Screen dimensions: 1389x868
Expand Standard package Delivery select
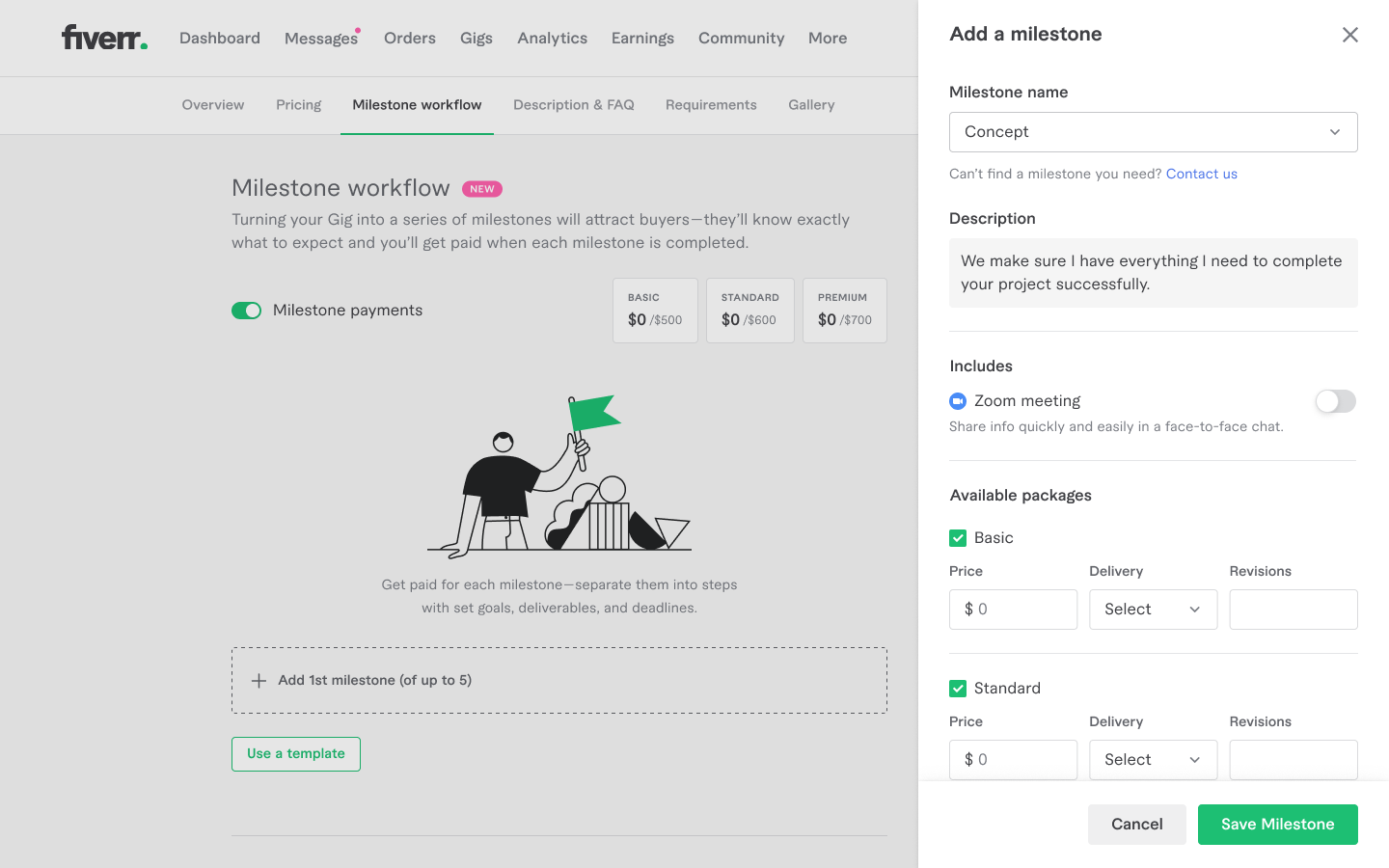(1153, 760)
